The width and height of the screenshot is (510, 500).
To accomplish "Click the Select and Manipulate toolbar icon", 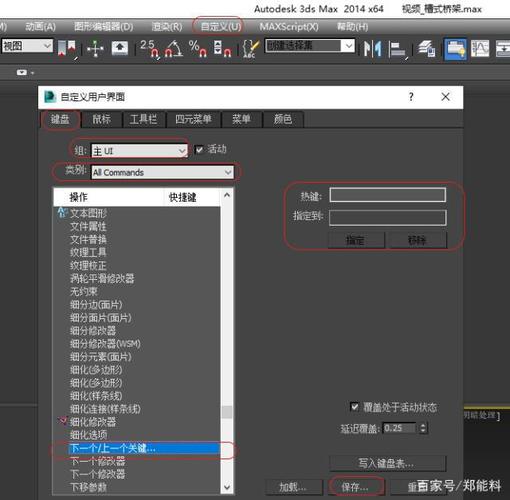I will click(95, 49).
